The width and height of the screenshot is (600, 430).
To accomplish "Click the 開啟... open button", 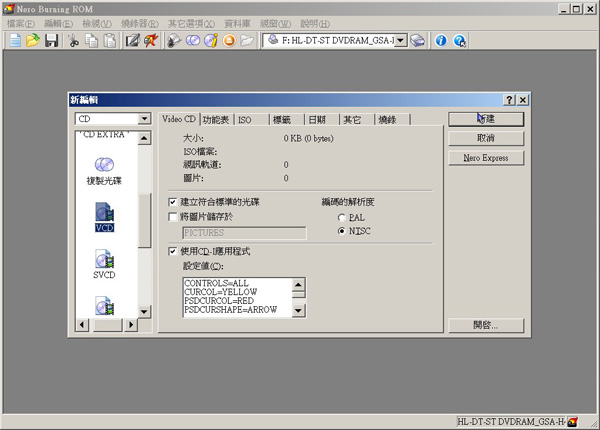I will 486,326.
